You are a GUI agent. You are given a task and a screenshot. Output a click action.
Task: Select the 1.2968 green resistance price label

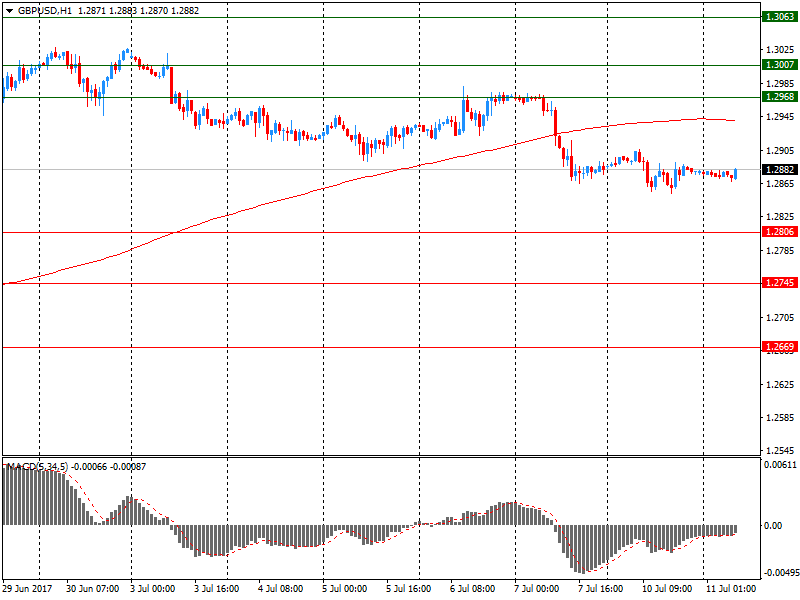pyautogui.click(x=780, y=97)
